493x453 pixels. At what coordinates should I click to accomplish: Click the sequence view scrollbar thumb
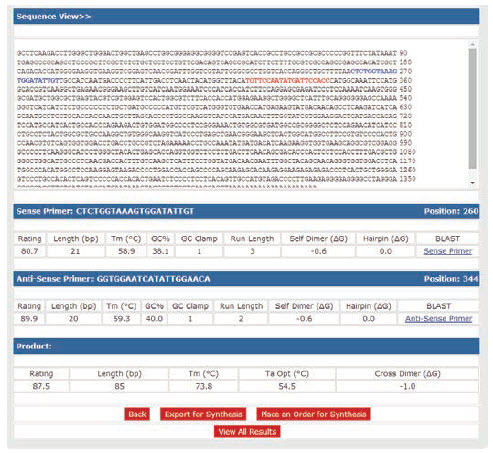point(472,109)
